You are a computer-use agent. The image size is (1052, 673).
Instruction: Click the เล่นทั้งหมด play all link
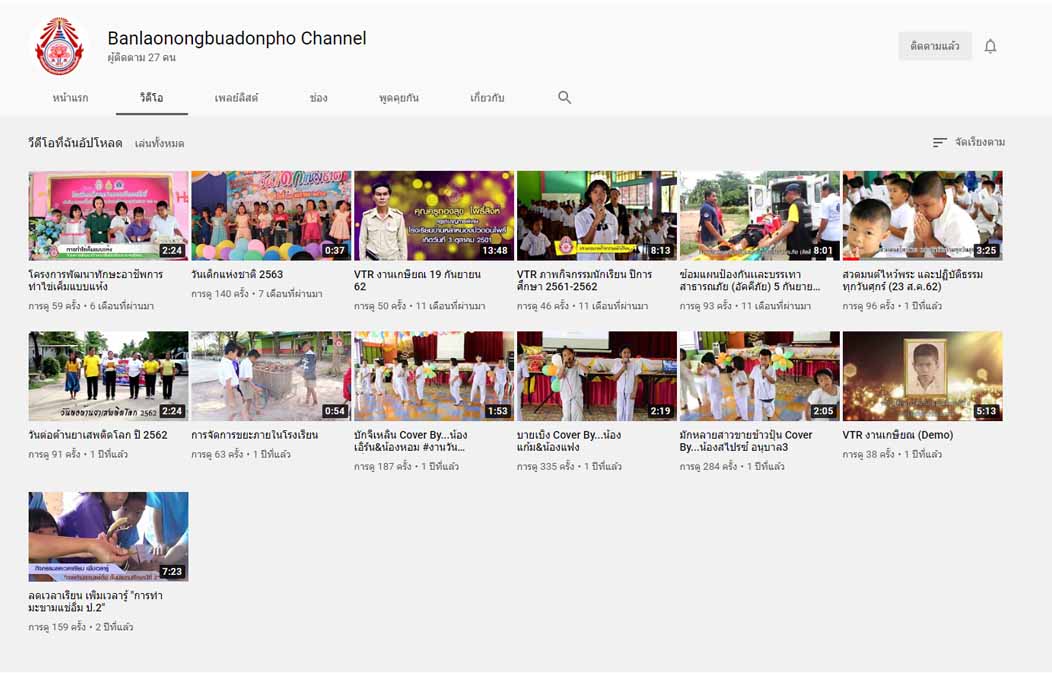159,144
